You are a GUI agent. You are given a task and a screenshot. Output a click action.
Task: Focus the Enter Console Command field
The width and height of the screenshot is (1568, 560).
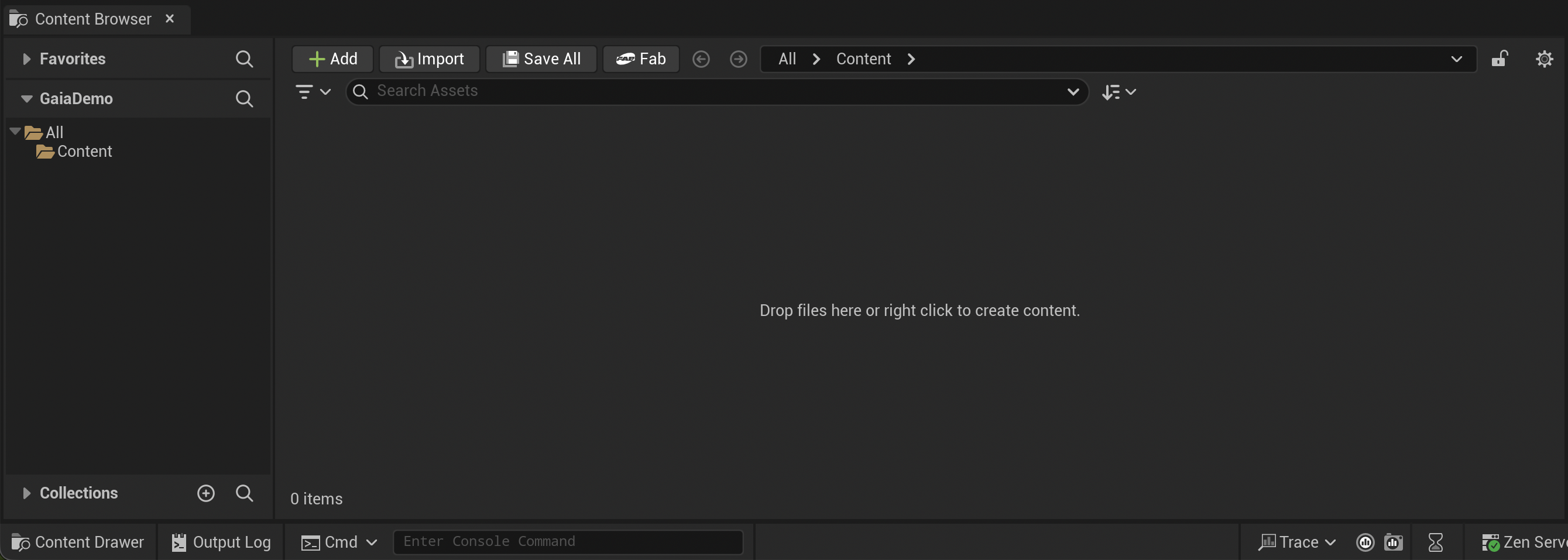click(x=567, y=542)
